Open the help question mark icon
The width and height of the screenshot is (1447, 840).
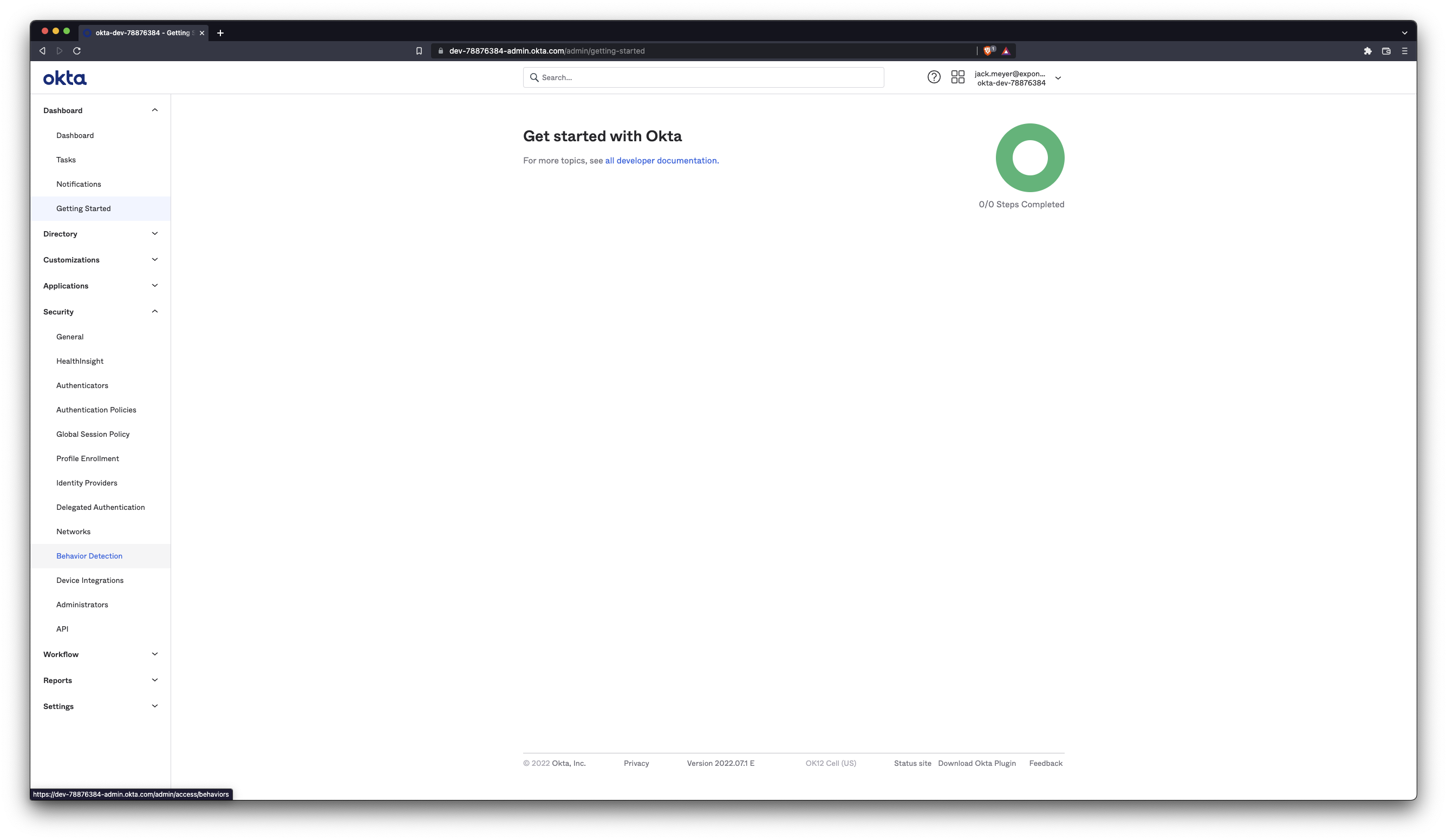pyautogui.click(x=934, y=77)
